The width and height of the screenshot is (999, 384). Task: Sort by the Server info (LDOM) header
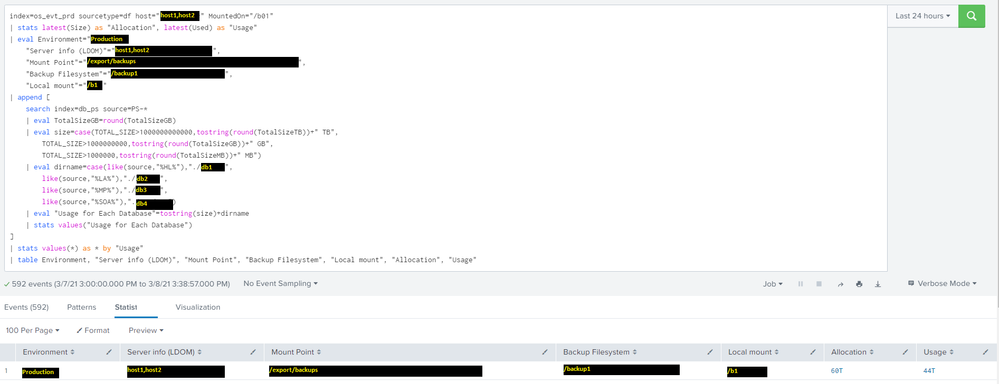point(165,352)
